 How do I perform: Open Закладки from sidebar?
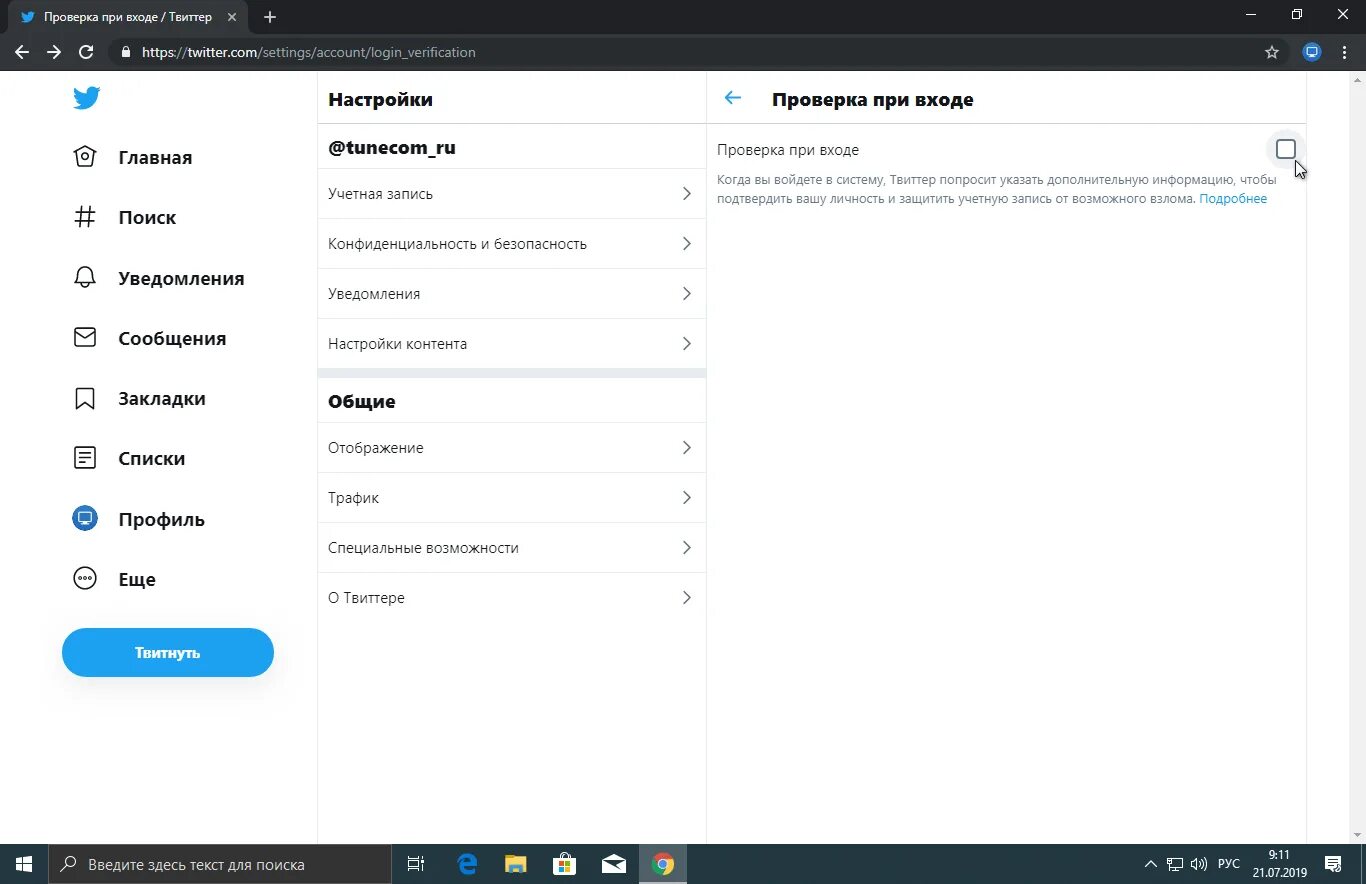pos(162,398)
